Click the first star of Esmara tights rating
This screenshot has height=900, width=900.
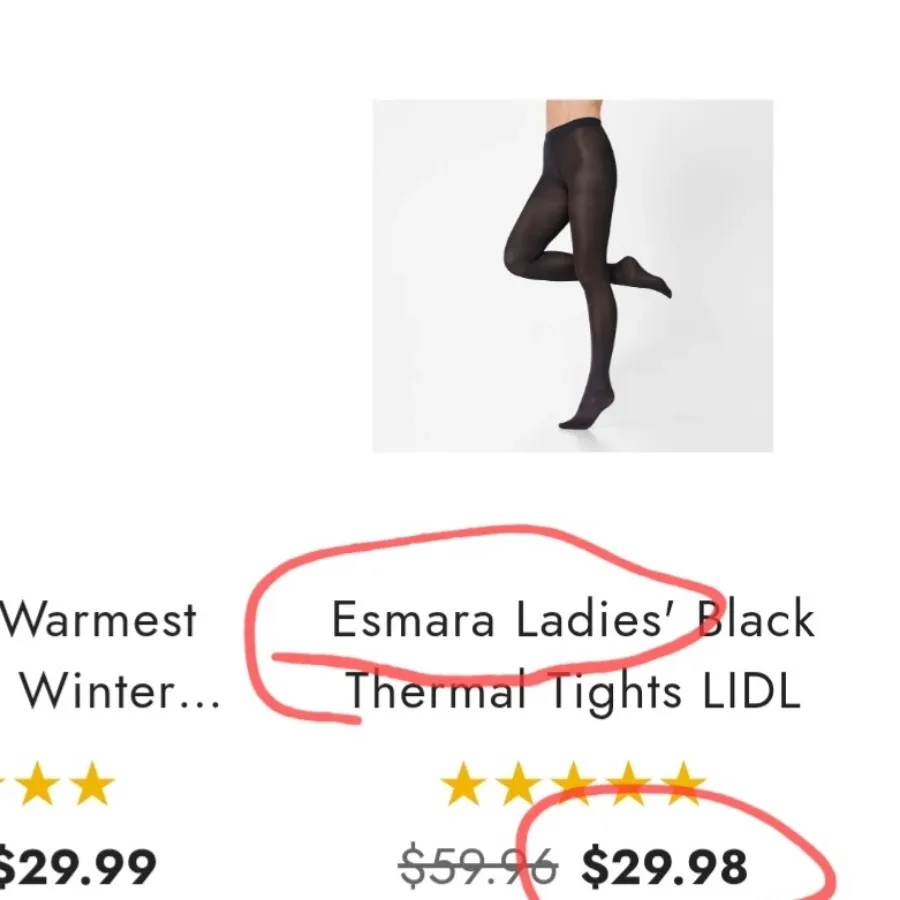tap(463, 783)
